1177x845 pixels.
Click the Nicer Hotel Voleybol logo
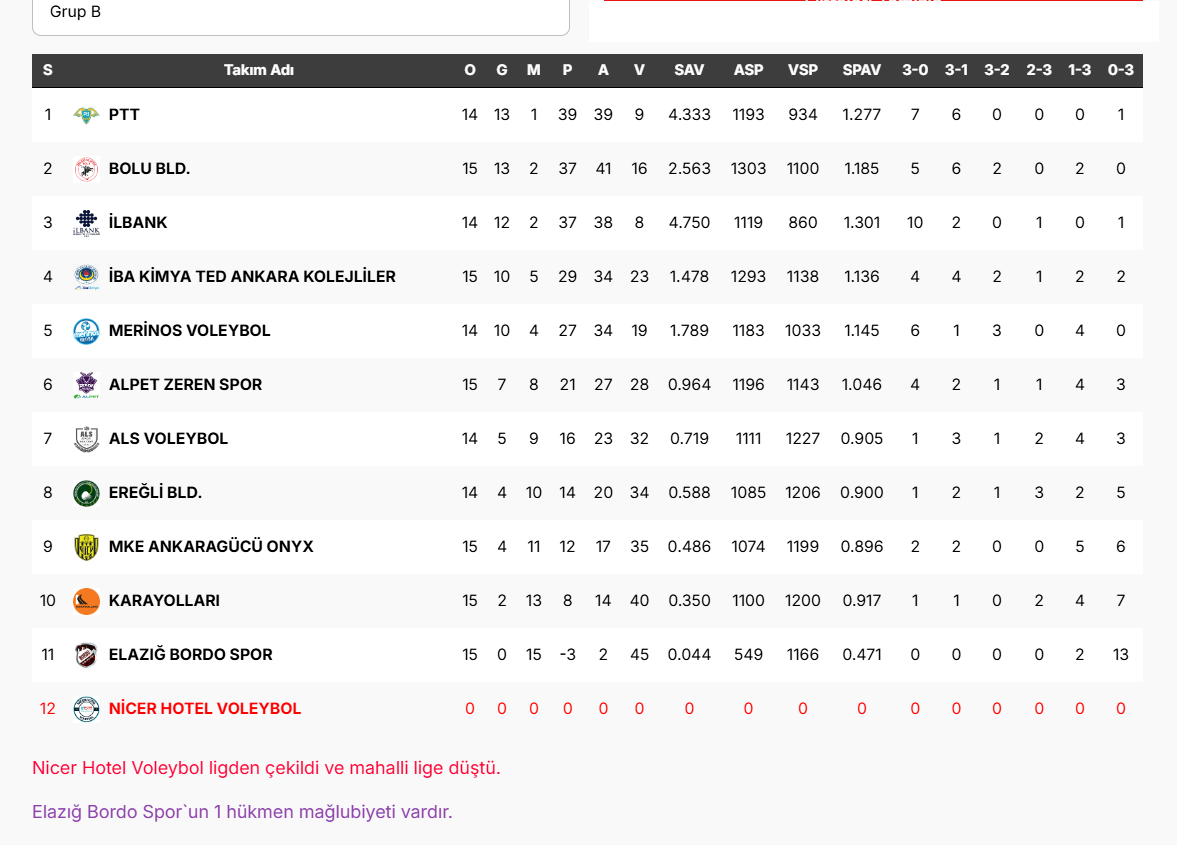(86, 709)
